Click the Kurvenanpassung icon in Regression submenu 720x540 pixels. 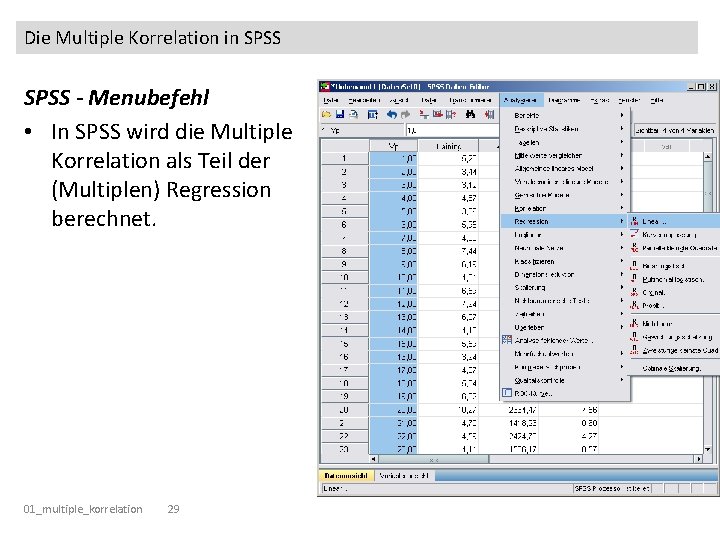634,234
